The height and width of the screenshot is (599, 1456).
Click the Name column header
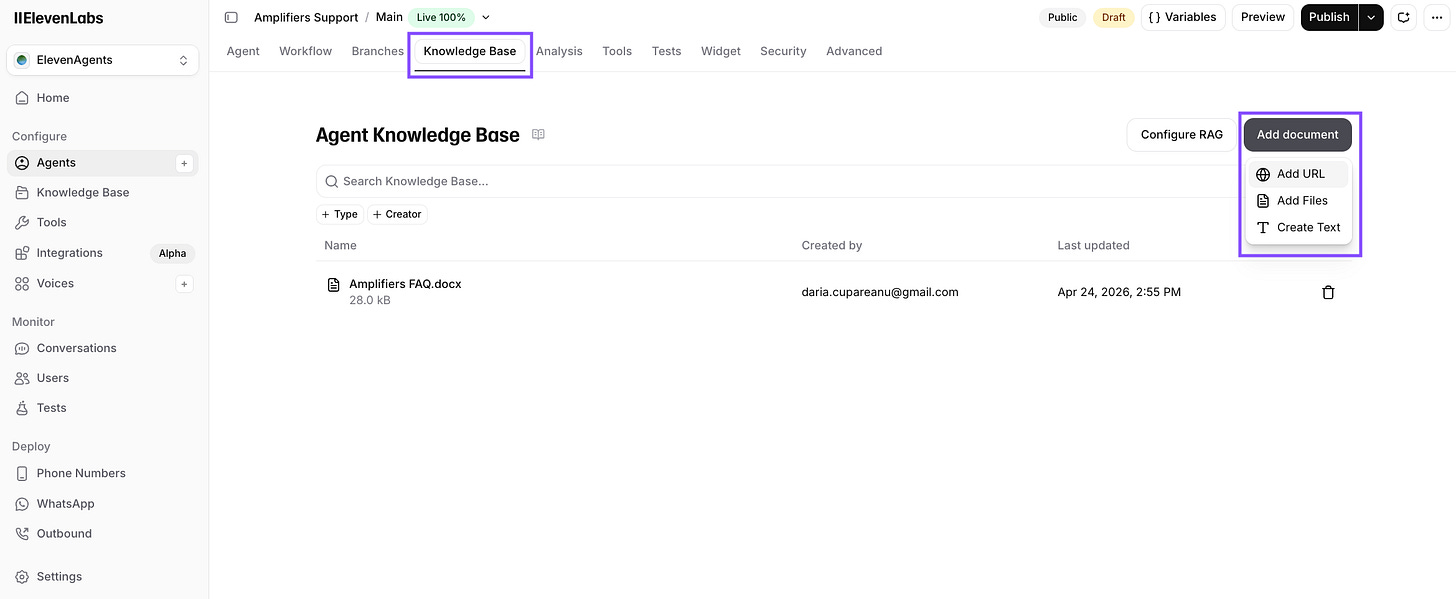pyautogui.click(x=340, y=246)
